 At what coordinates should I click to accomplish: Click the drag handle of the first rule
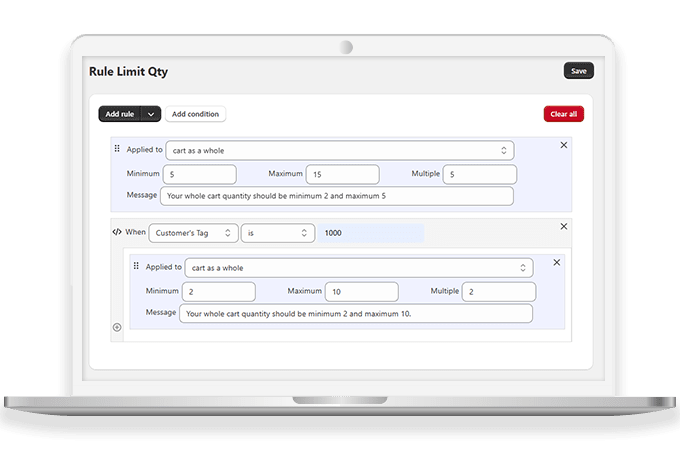click(117, 149)
